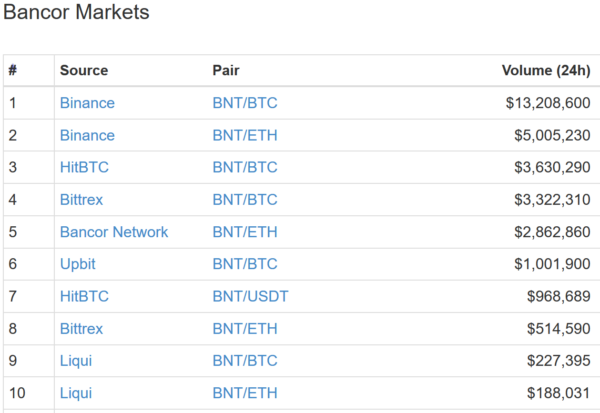Open the BNT/BTC pair for Upbit

[x=245, y=264]
